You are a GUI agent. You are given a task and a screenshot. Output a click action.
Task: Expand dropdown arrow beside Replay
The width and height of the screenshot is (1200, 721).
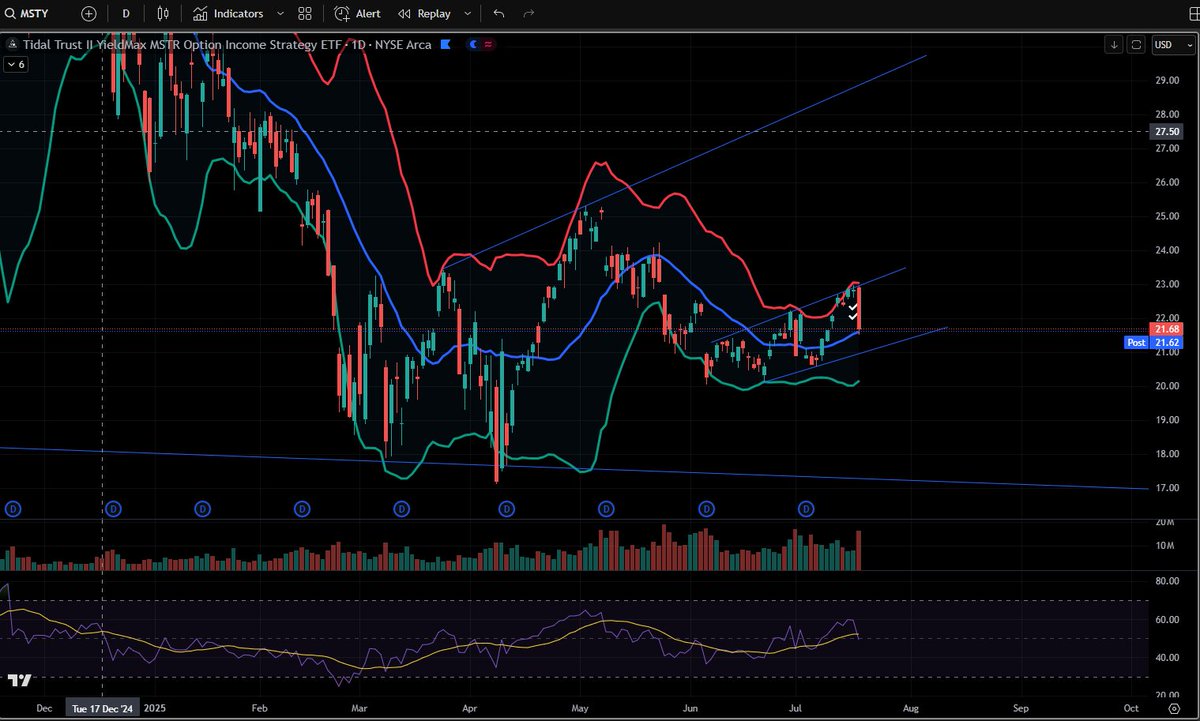pyautogui.click(x=467, y=14)
